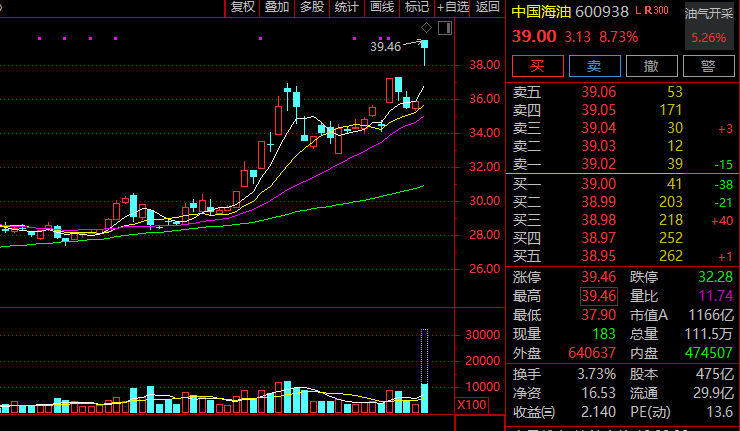Click the L margin-trading badge beside the stock code
Screen dimensions: 740x431
coord(637,11)
